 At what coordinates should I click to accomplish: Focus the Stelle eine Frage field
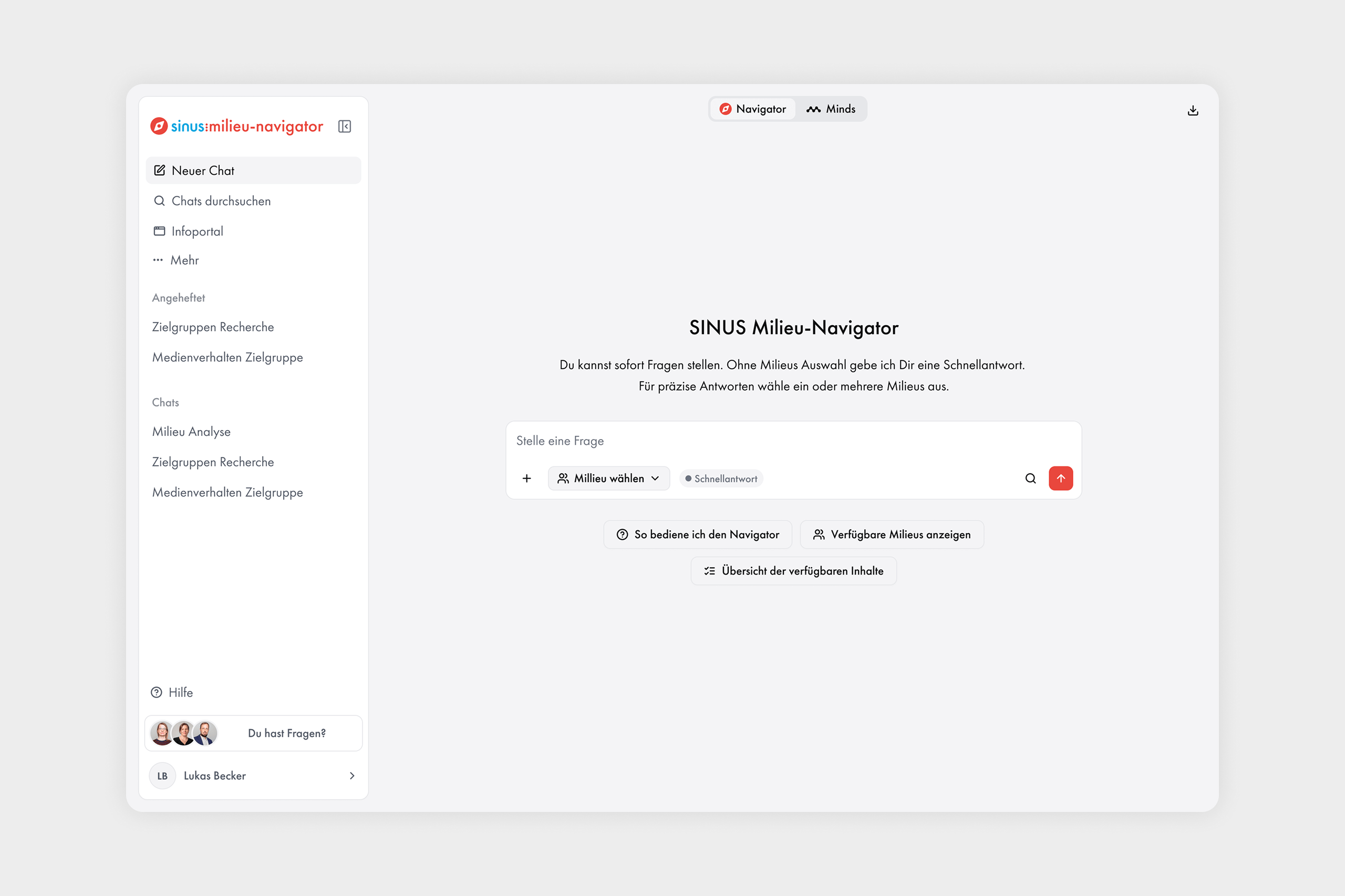[793, 441]
